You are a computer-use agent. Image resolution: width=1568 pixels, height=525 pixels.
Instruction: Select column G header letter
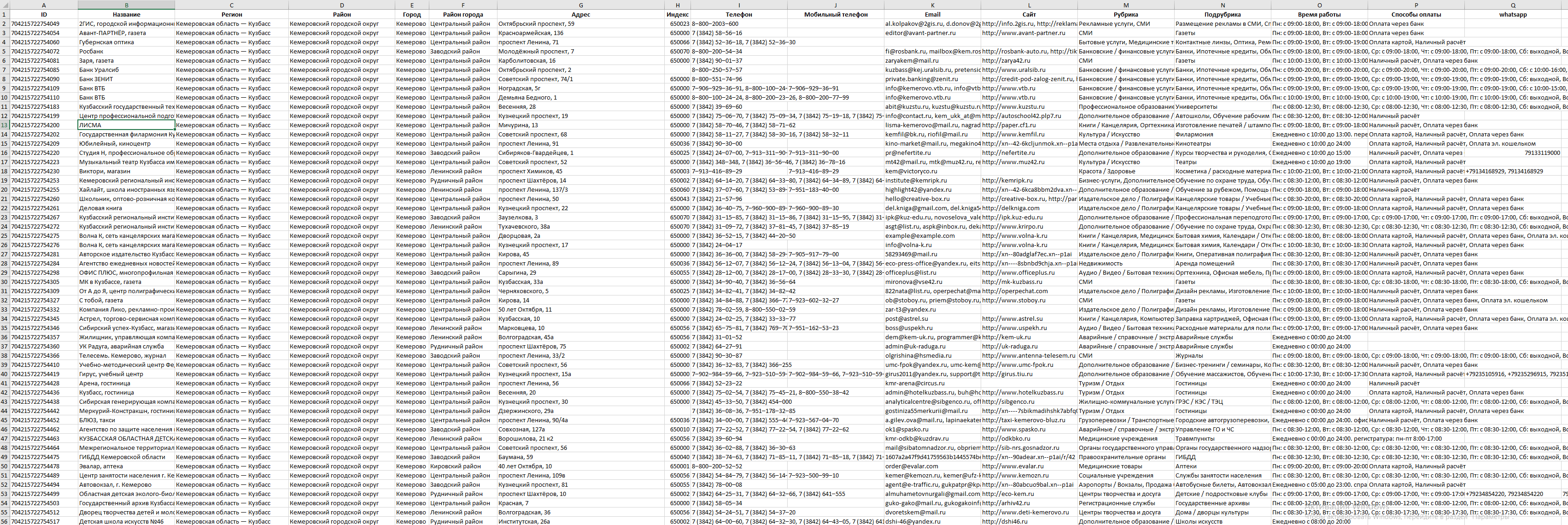click(580, 5)
